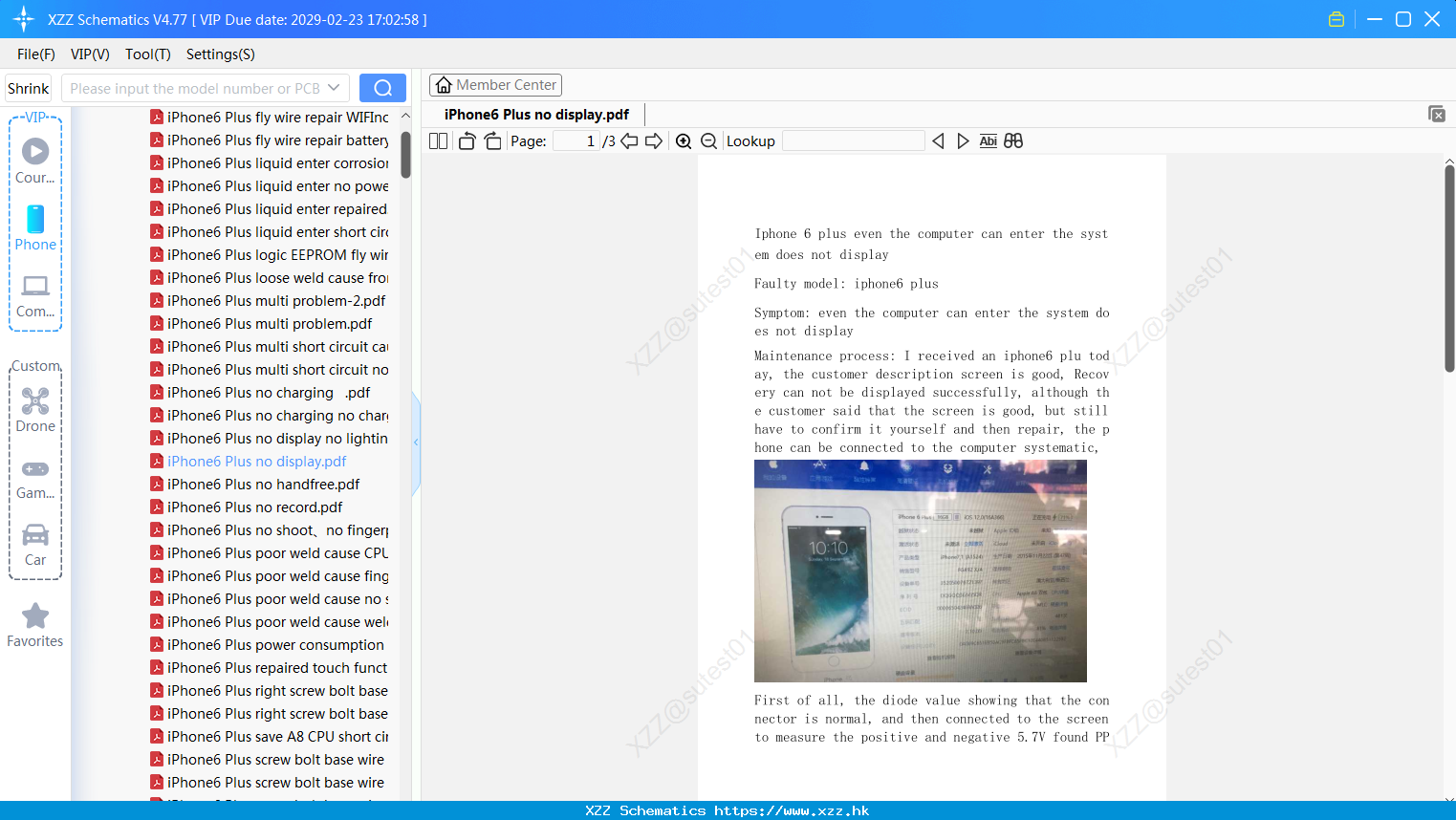Toggle two-page view icon in PDF toolbar
Screen dimensions: 1456x820
point(438,141)
